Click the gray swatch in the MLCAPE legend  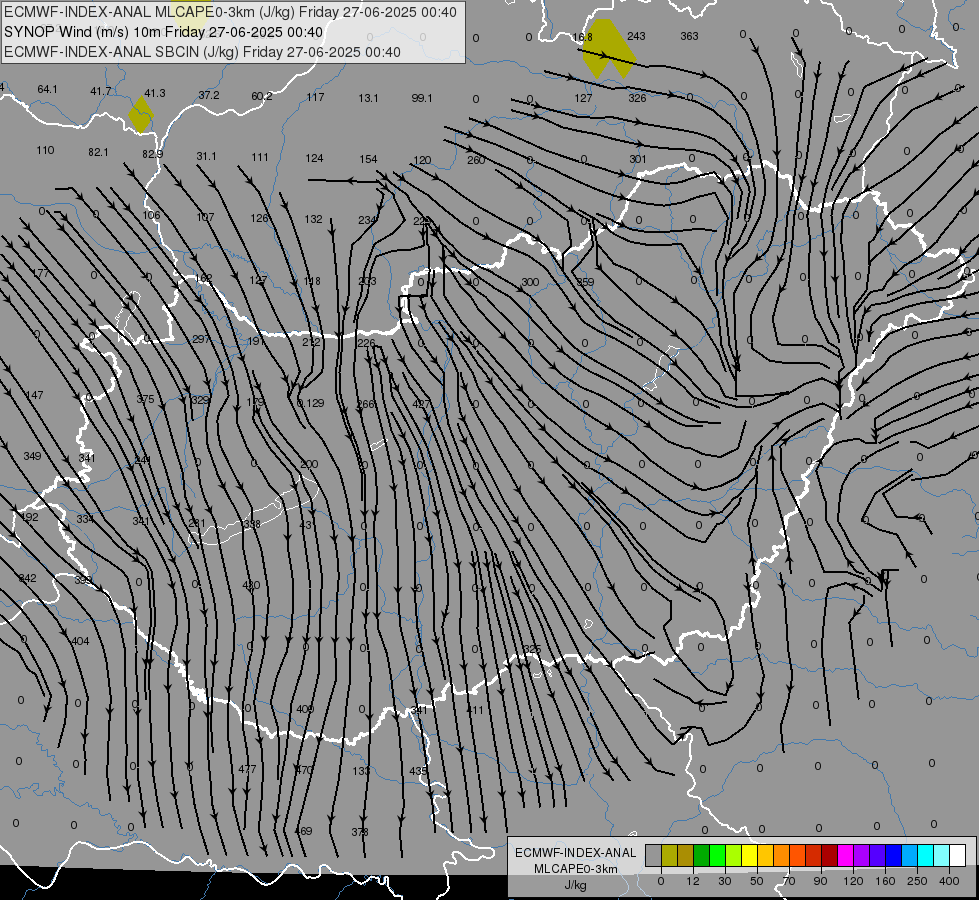click(653, 856)
